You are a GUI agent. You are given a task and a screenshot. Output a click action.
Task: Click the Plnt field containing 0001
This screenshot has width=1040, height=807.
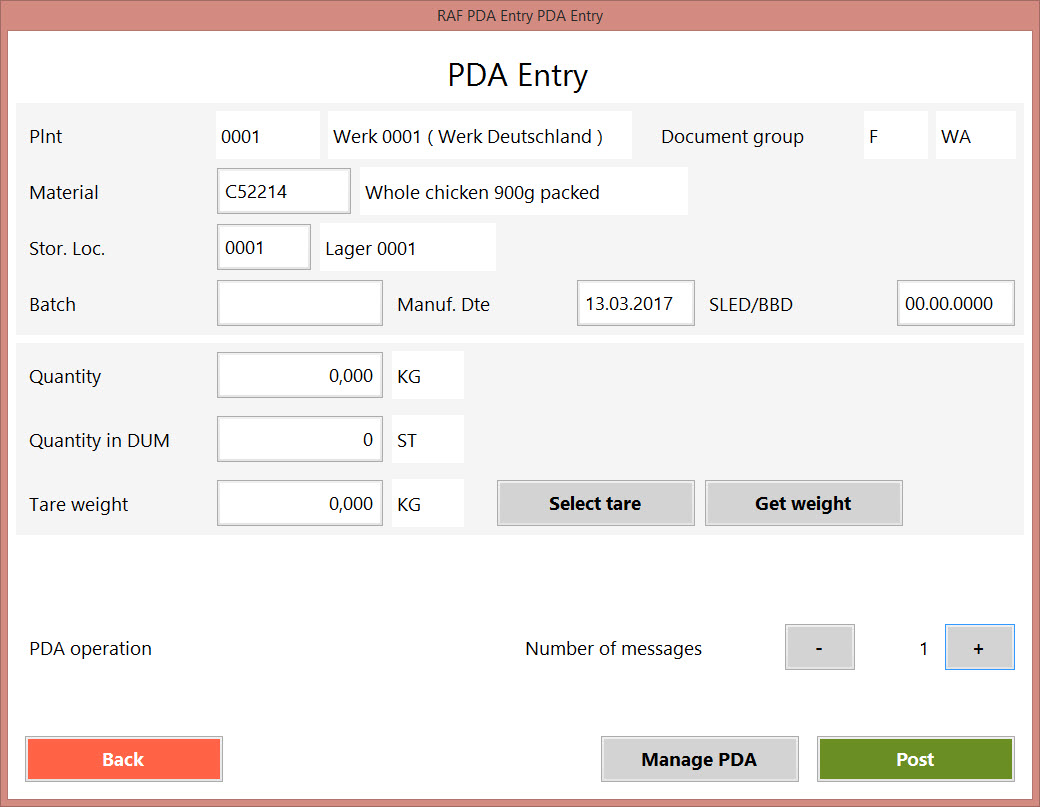click(x=267, y=135)
